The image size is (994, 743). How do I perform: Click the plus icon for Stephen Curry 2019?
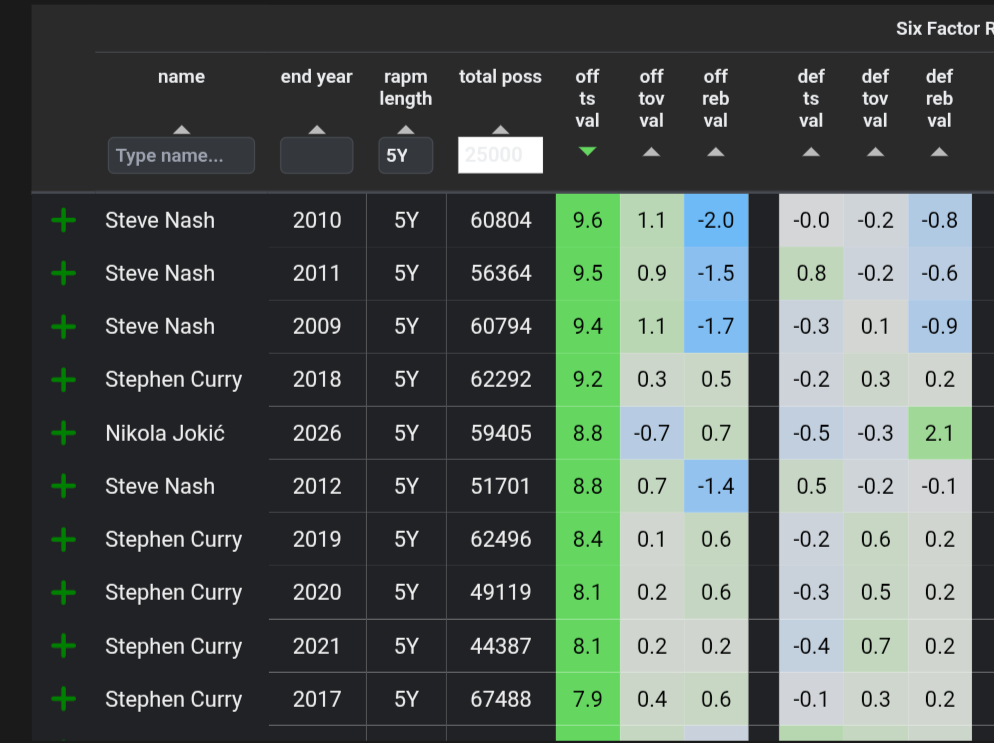point(63,539)
